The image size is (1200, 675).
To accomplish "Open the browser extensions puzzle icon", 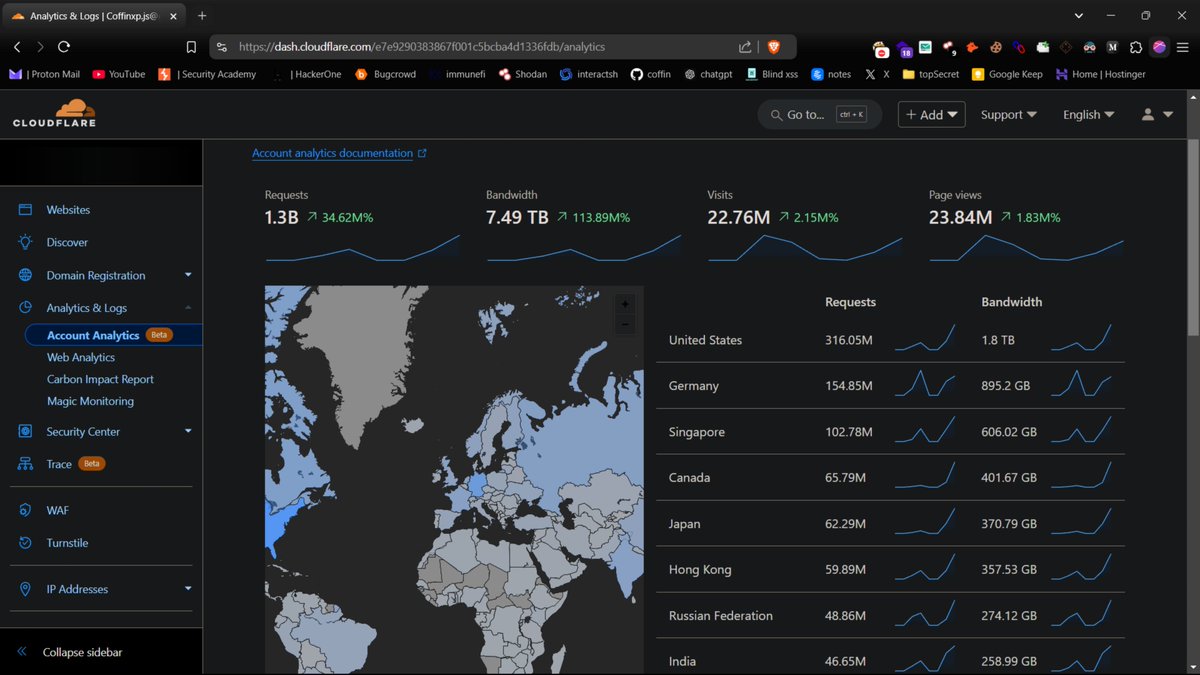I will [1136, 47].
